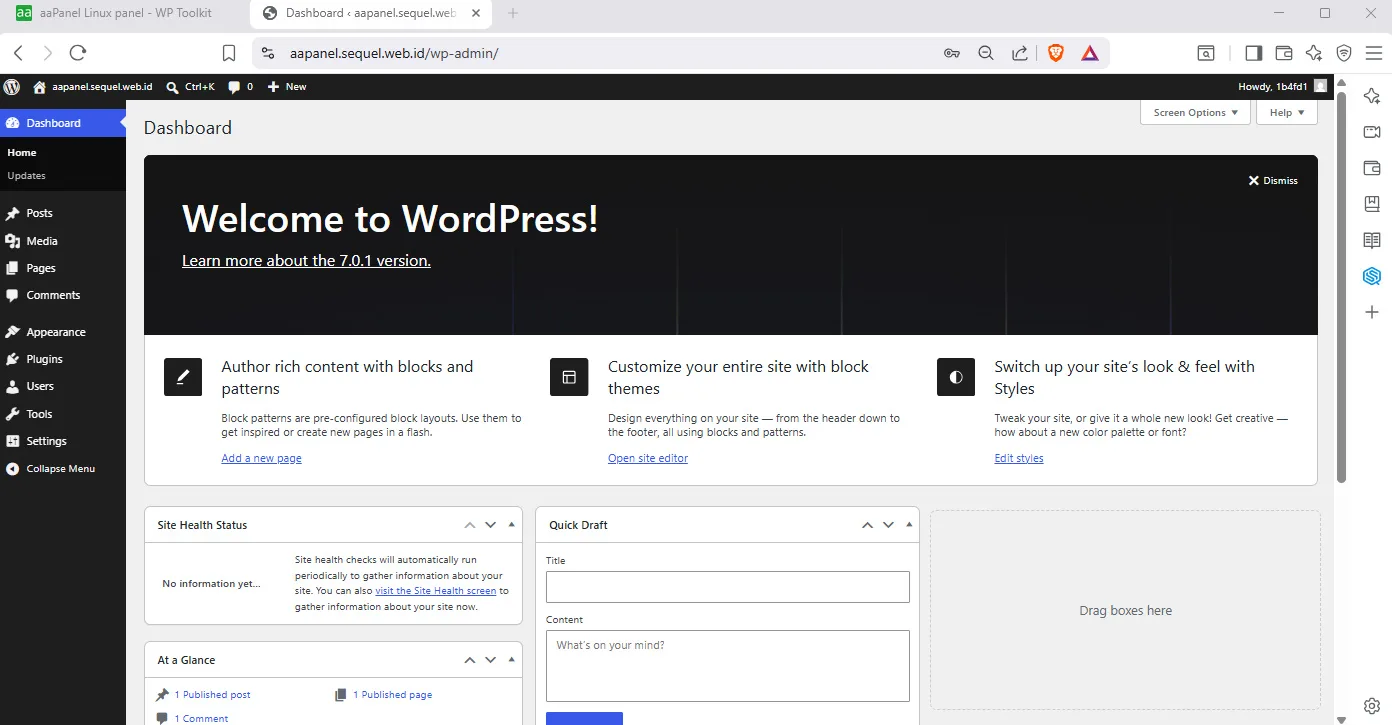Screen dimensions: 1392x725
Task: Move the Site Health Status box down
Action: pos(491,525)
